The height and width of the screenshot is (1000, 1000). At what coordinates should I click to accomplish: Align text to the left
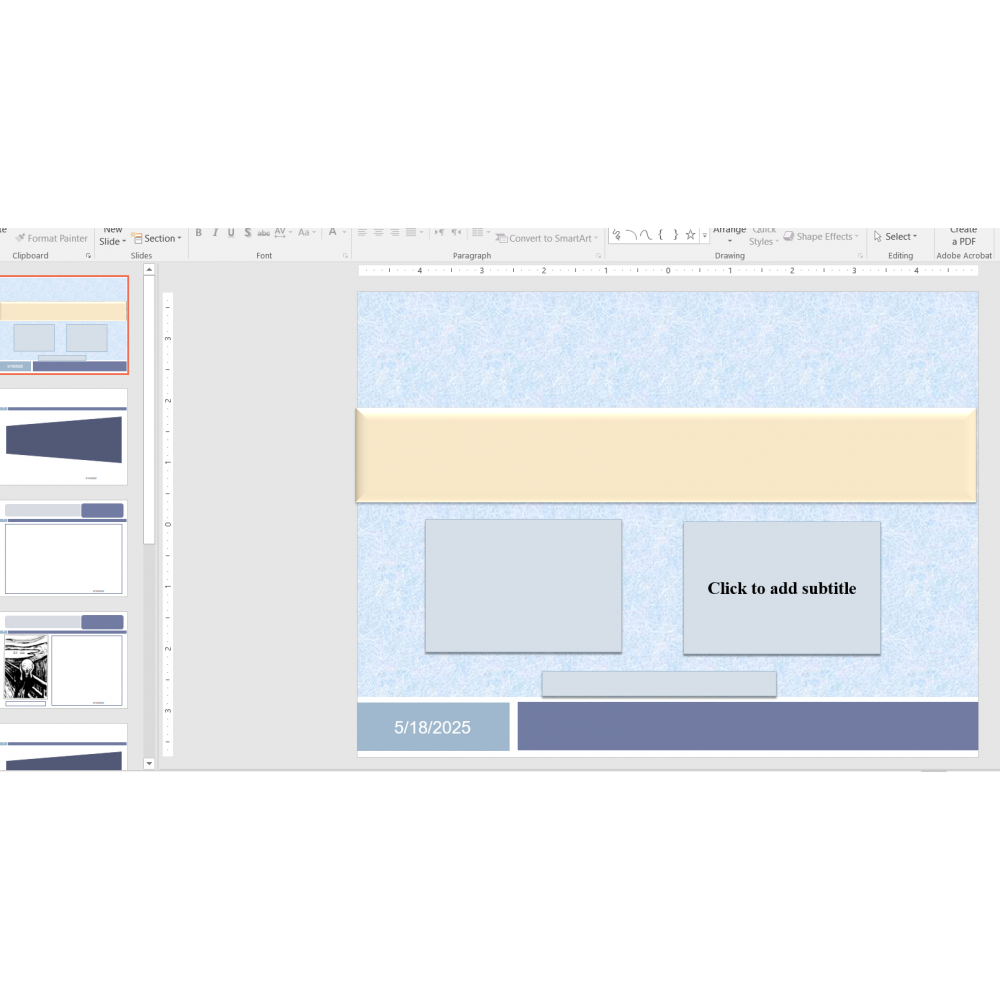pyautogui.click(x=362, y=233)
